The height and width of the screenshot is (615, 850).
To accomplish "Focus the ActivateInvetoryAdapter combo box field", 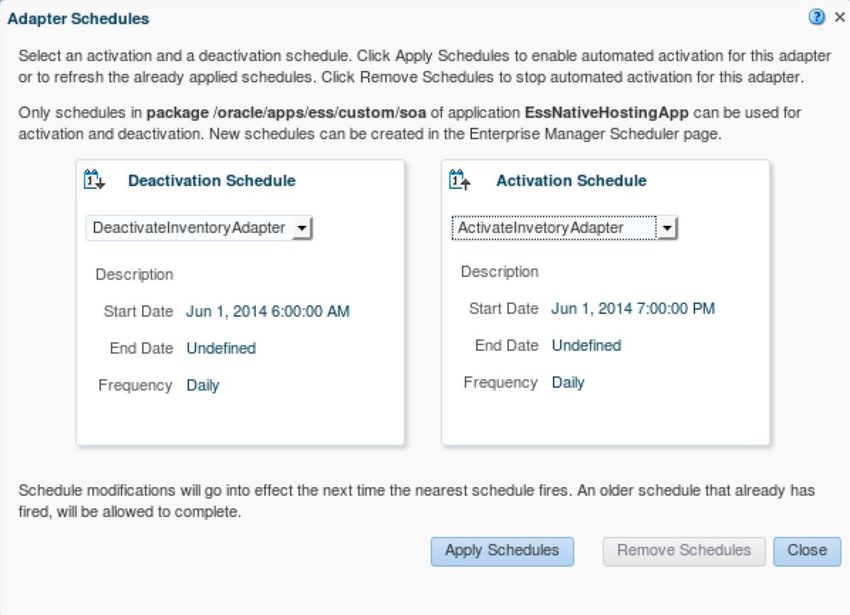I will click(564, 228).
